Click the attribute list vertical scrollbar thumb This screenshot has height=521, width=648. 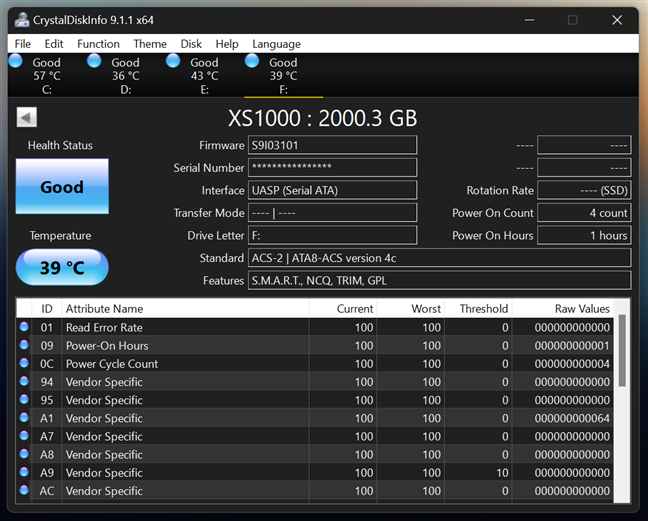[x=622, y=350]
